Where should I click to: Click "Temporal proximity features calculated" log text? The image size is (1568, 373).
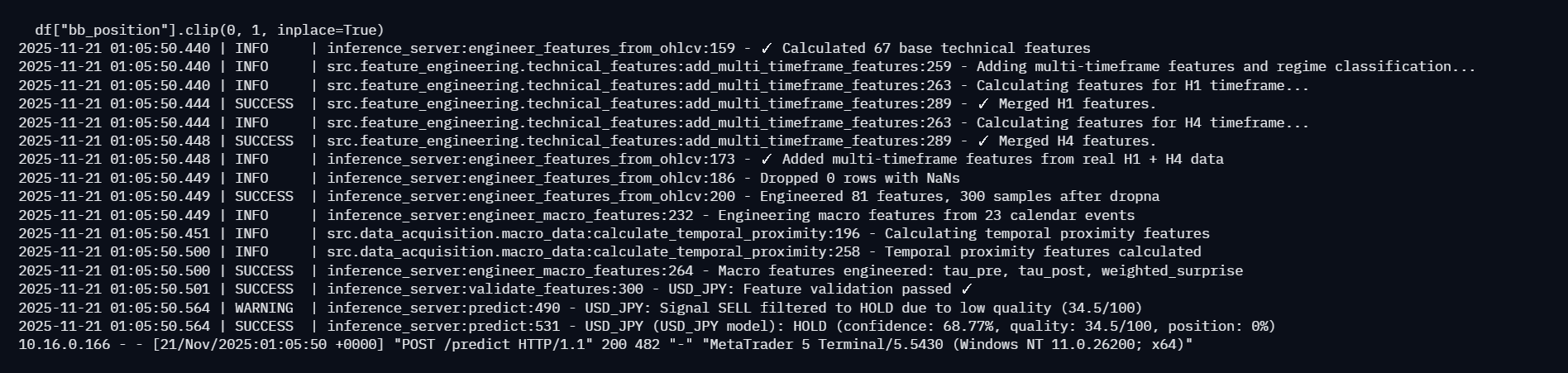1042,251
